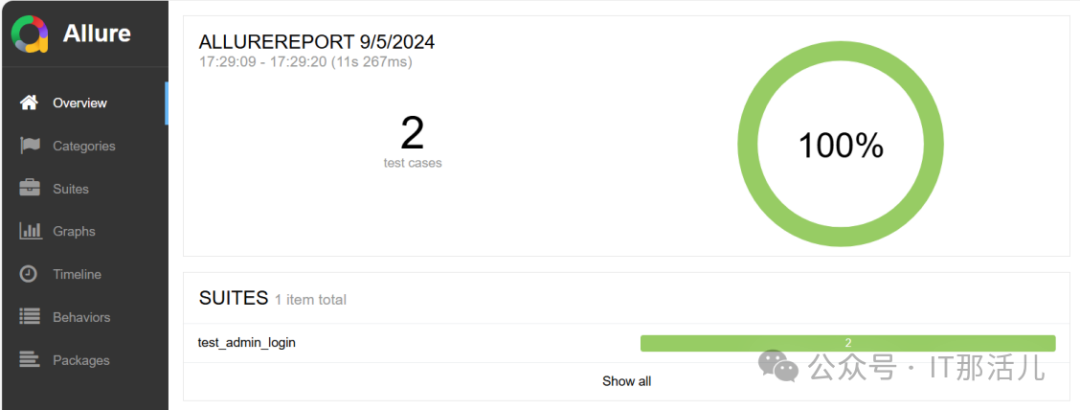Click the Behaviors list icon
Image resolution: width=1080 pixels, height=410 pixels.
(x=29, y=317)
